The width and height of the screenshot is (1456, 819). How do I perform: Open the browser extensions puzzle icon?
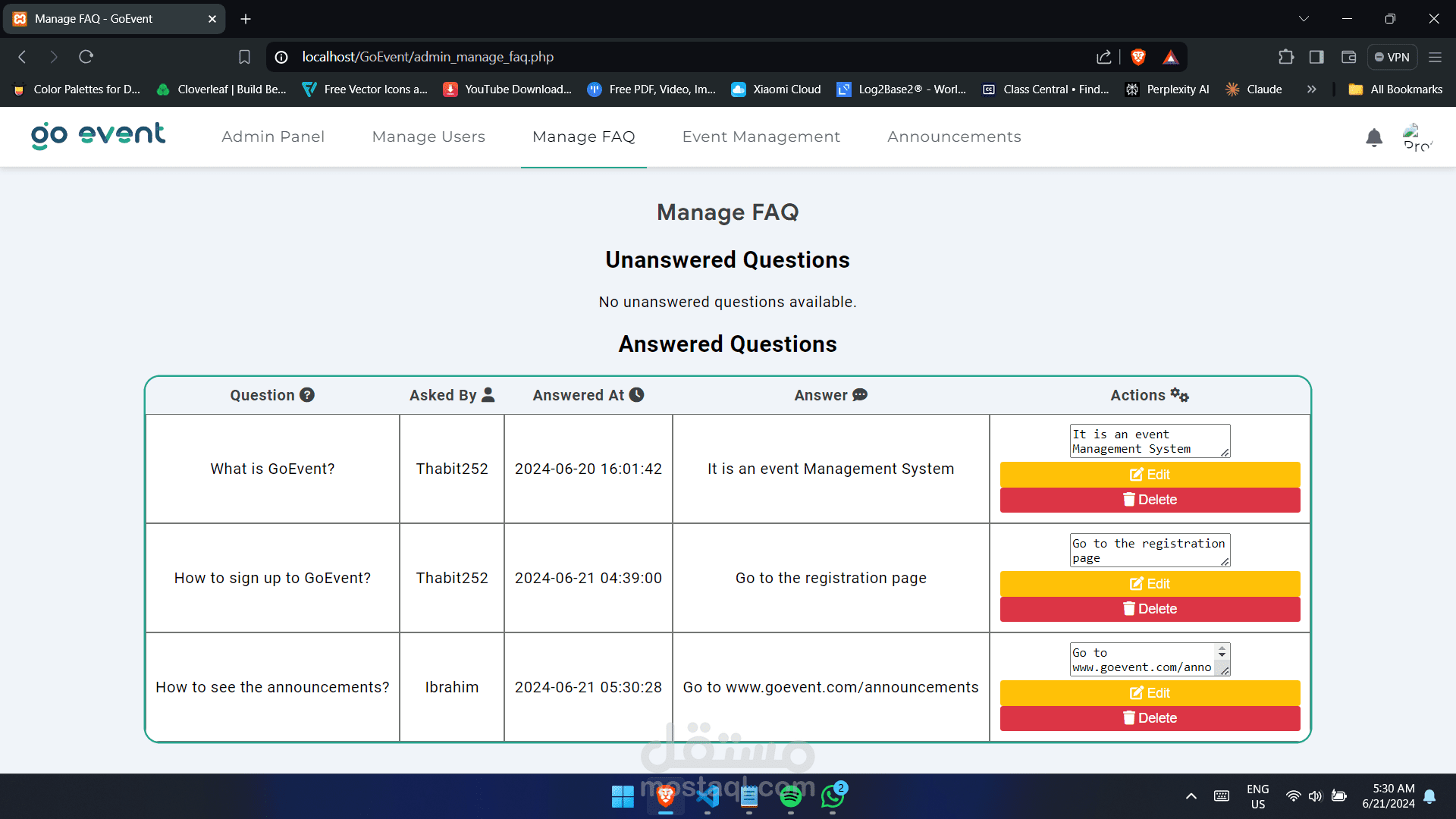click(x=1286, y=57)
